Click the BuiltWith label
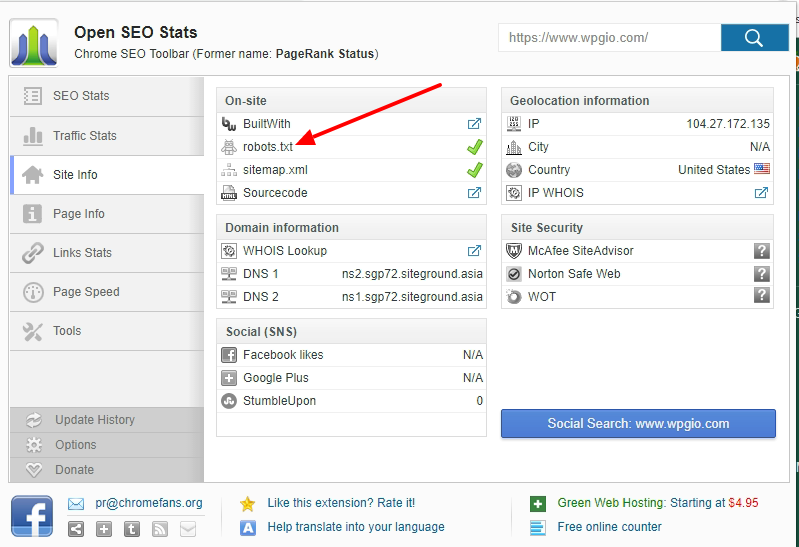799x547 pixels. pyautogui.click(x=267, y=124)
